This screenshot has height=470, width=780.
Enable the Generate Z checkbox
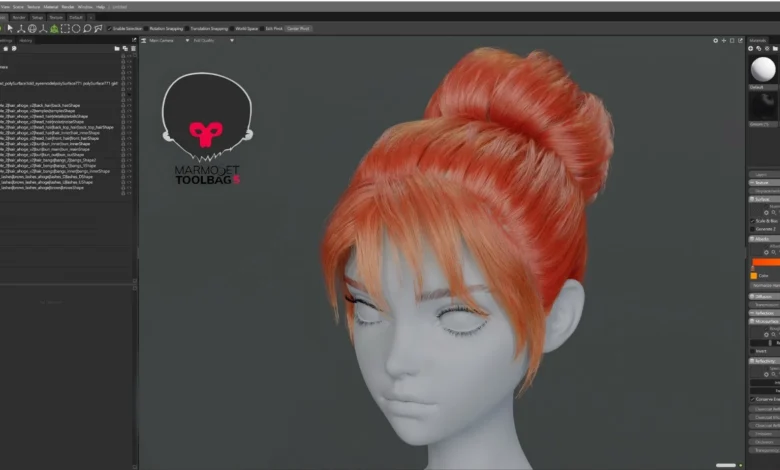tap(752, 229)
